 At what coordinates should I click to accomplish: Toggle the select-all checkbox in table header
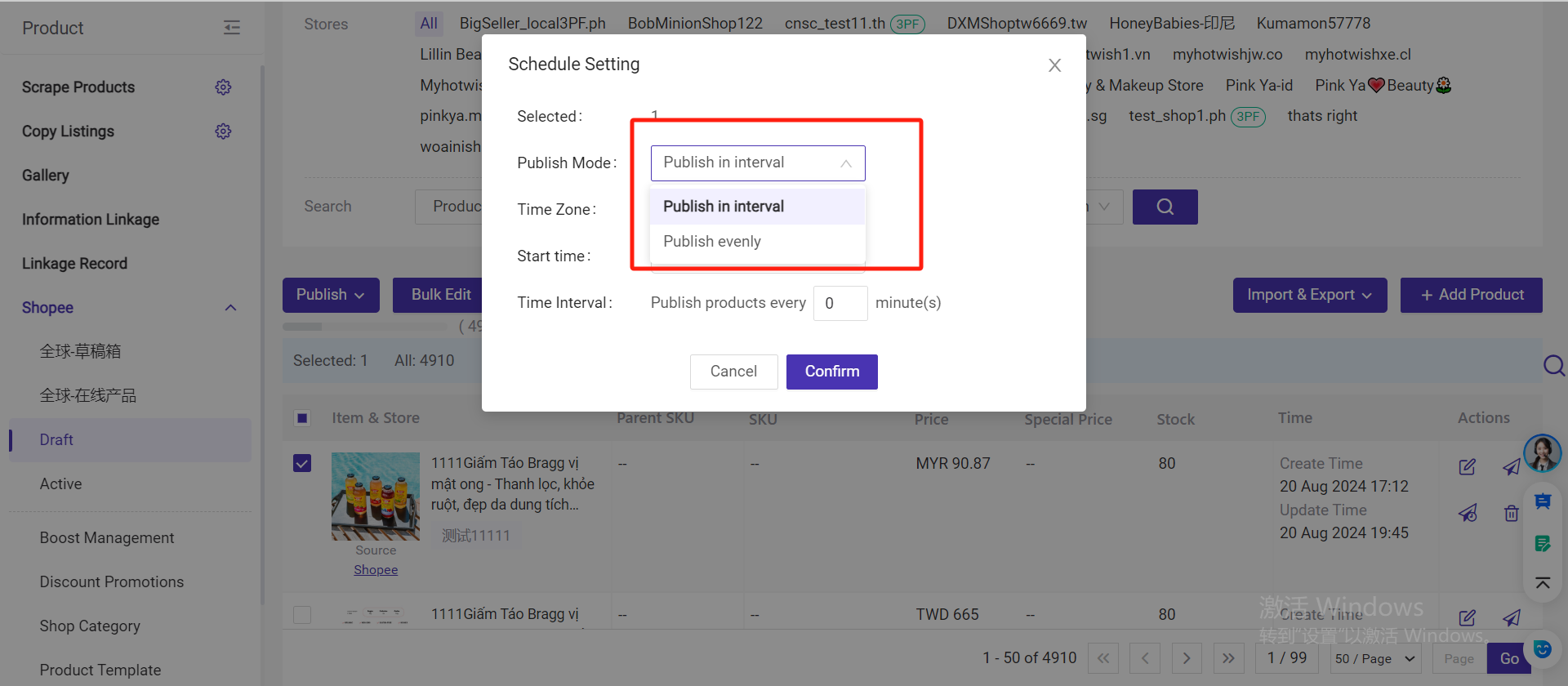pos(302,418)
